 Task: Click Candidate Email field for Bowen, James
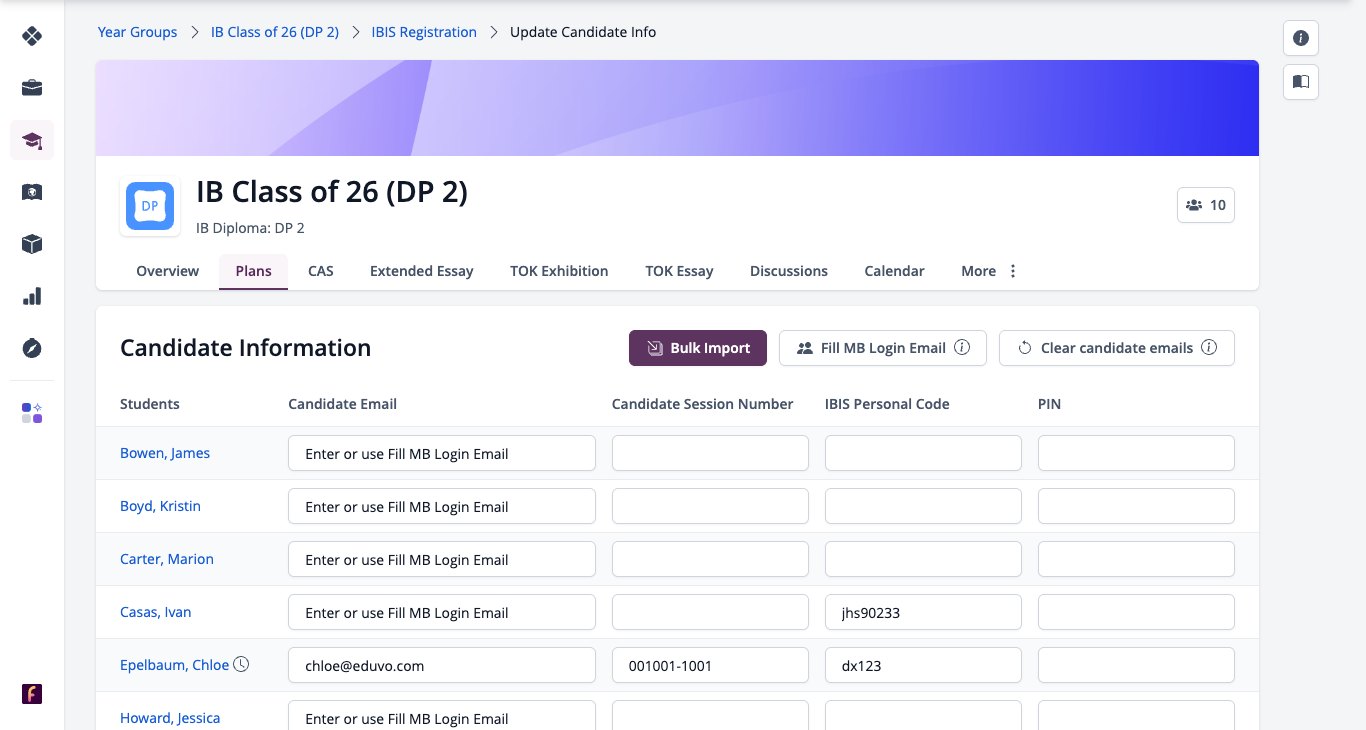442,453
